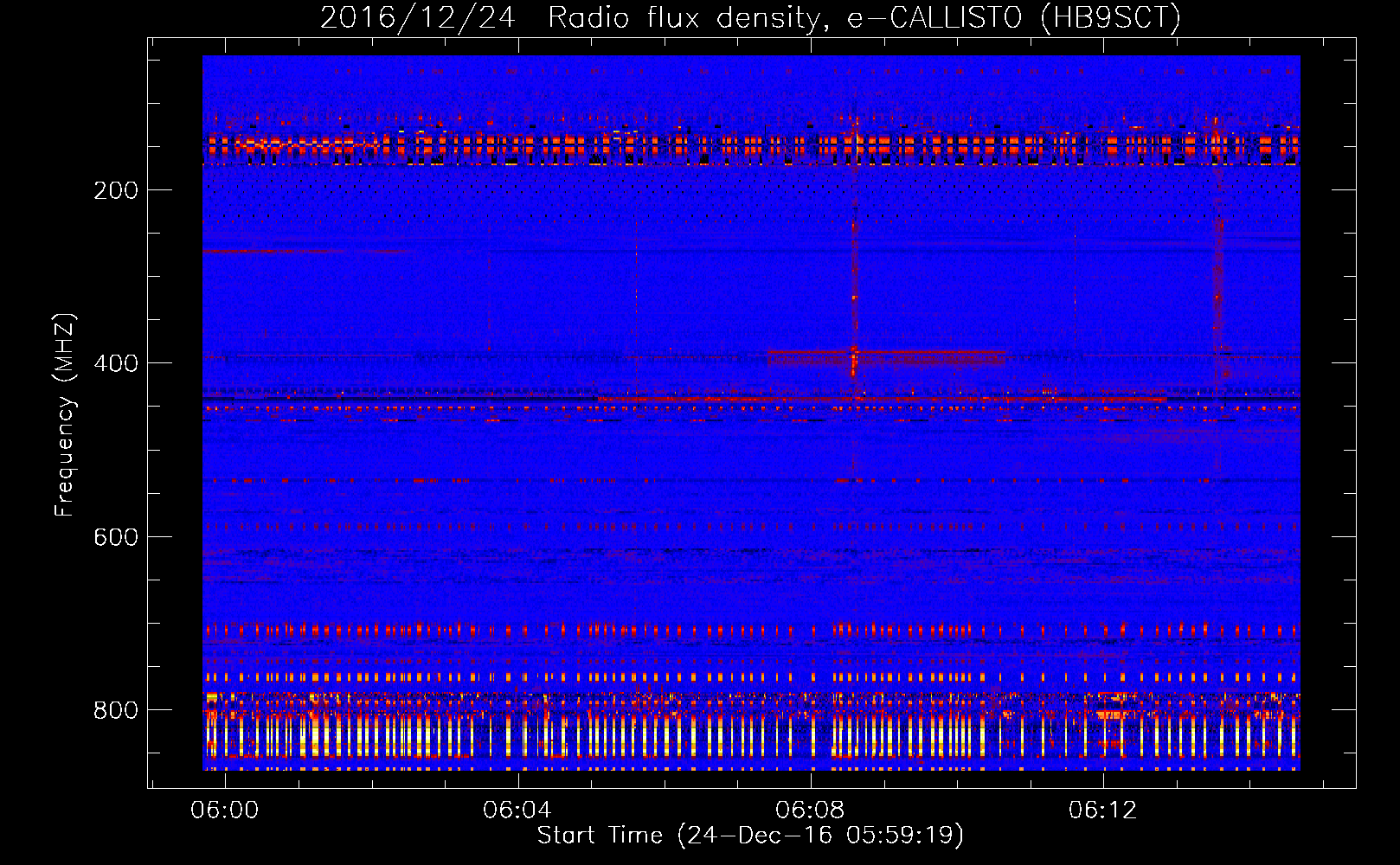Click the 06:04 time tick label
This screenshot has width=1400, height=865.
click(x=517, y=811)
